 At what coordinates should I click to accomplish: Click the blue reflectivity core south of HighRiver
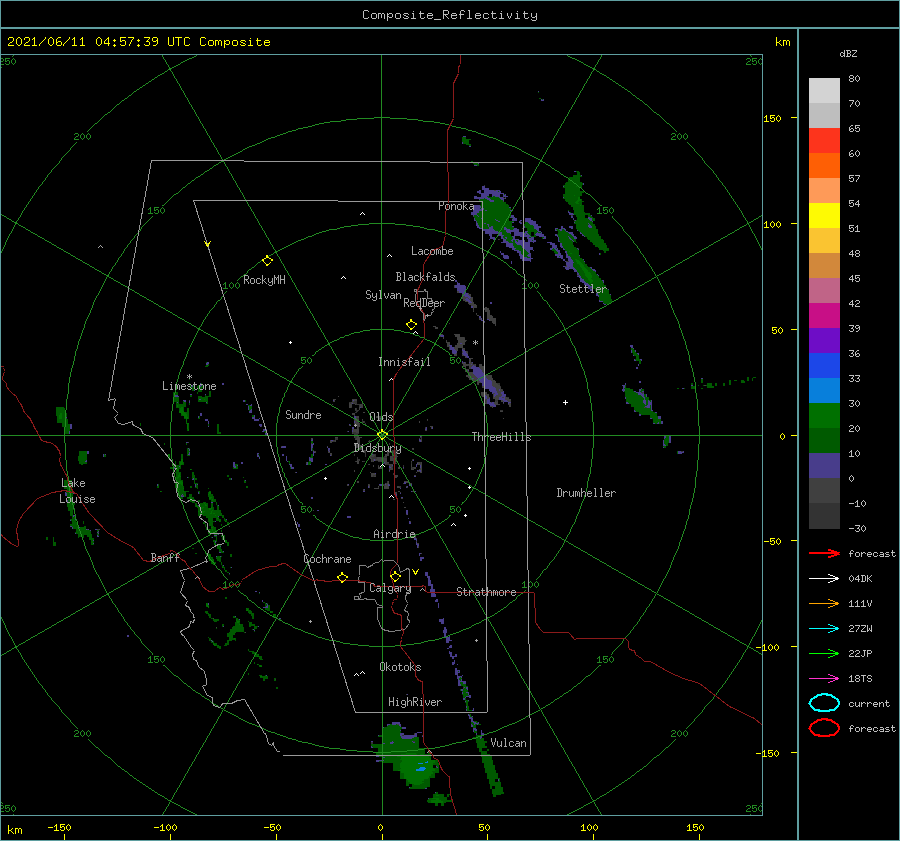pyautogui.click(x=421, y=768)
